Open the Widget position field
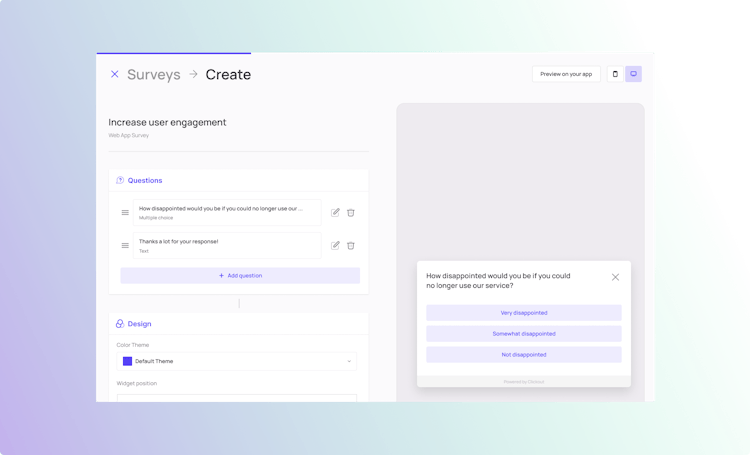Image resolution: width=750 pixels, height=455 pixels. (237, 398)
